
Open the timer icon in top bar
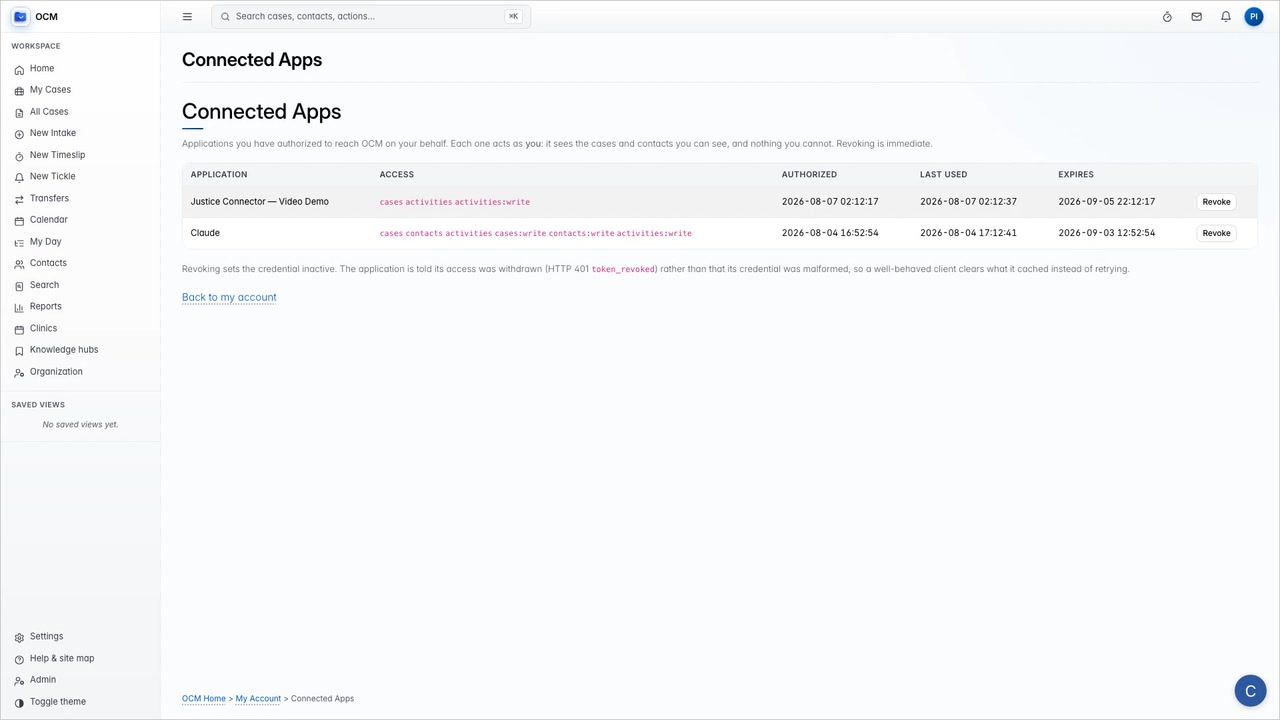click(x=1167, y=16)
